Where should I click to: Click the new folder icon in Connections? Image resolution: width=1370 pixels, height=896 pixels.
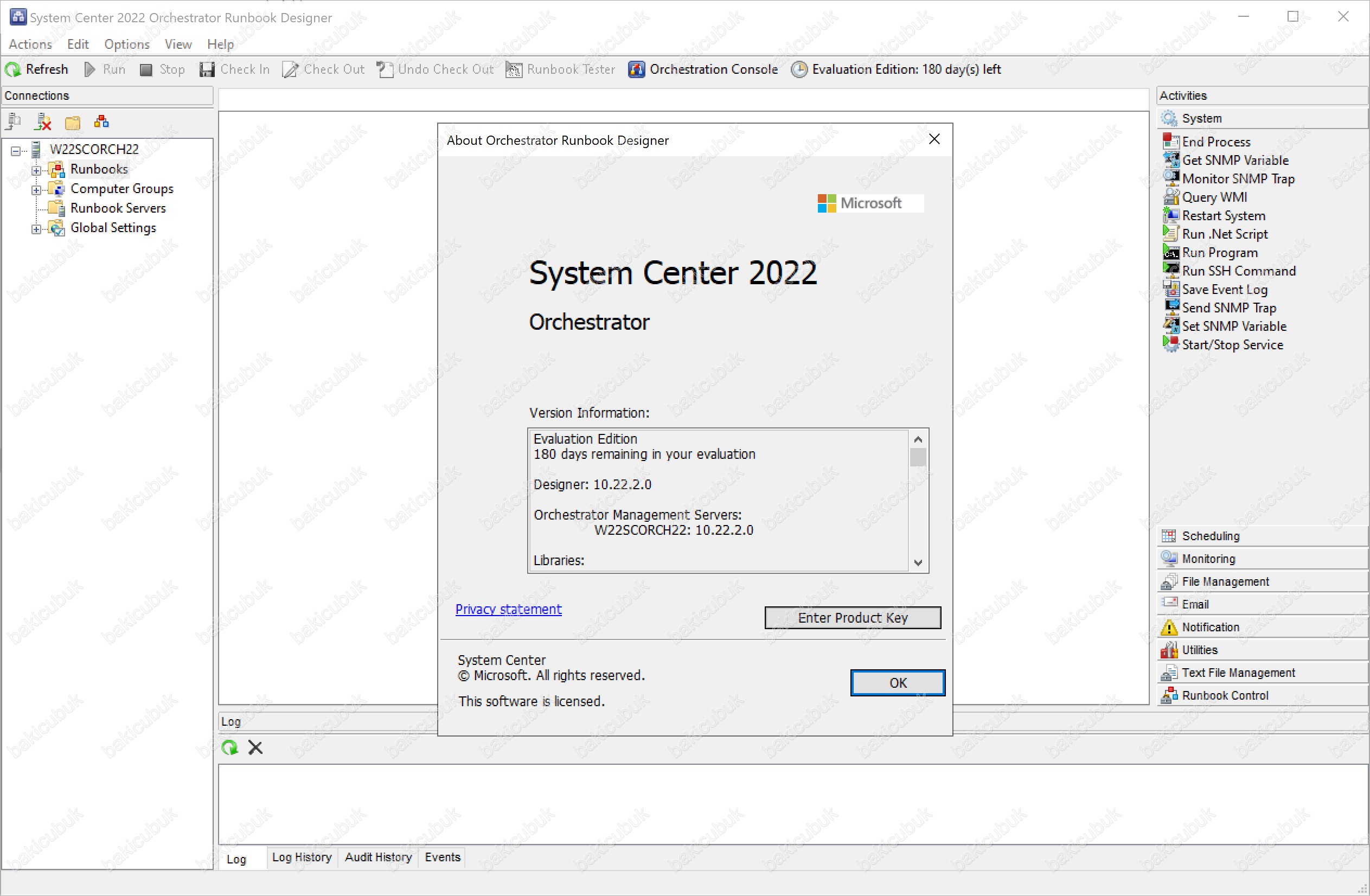coord(73,122)
